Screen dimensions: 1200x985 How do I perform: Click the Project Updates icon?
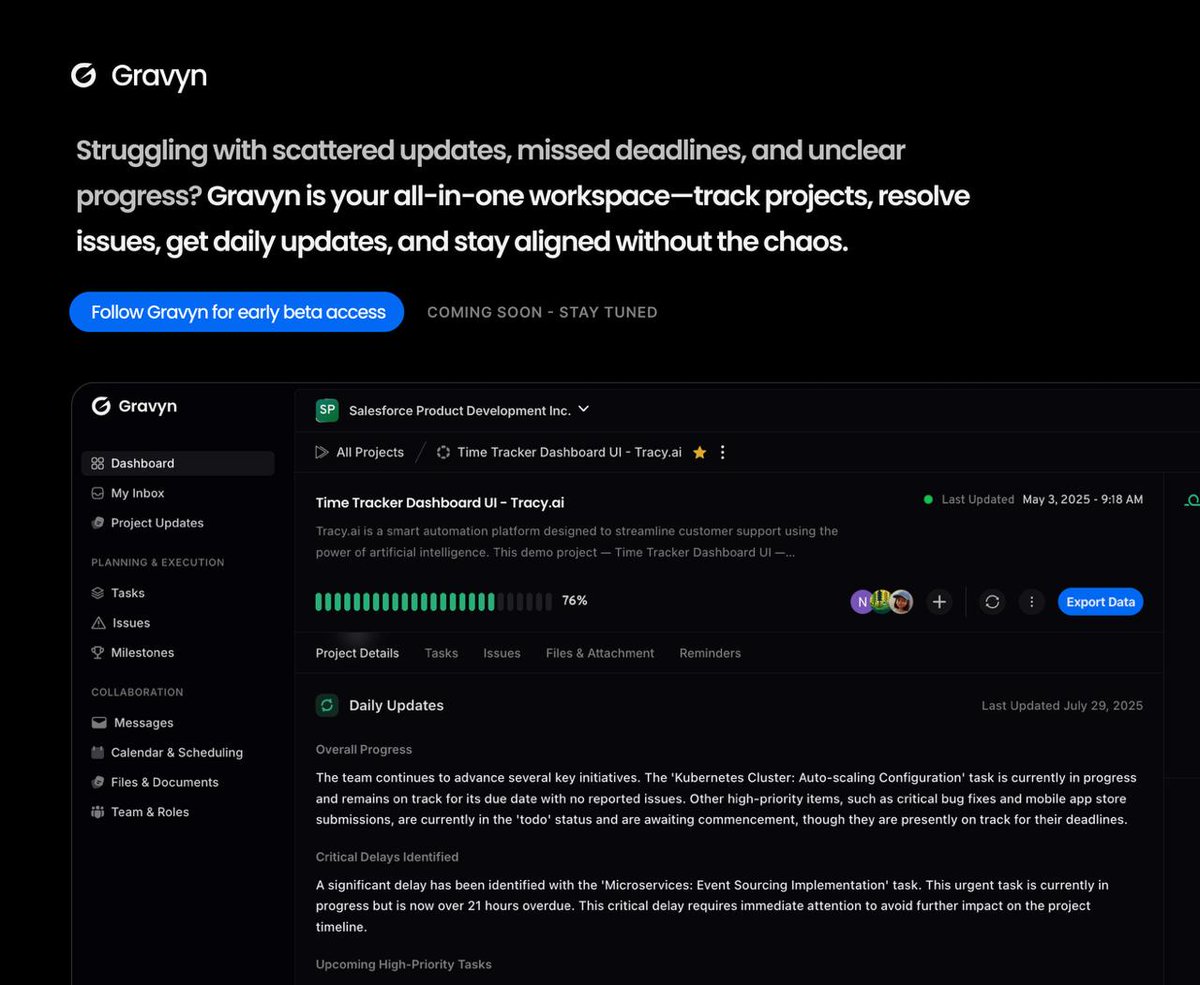click(x=97, y=523)
